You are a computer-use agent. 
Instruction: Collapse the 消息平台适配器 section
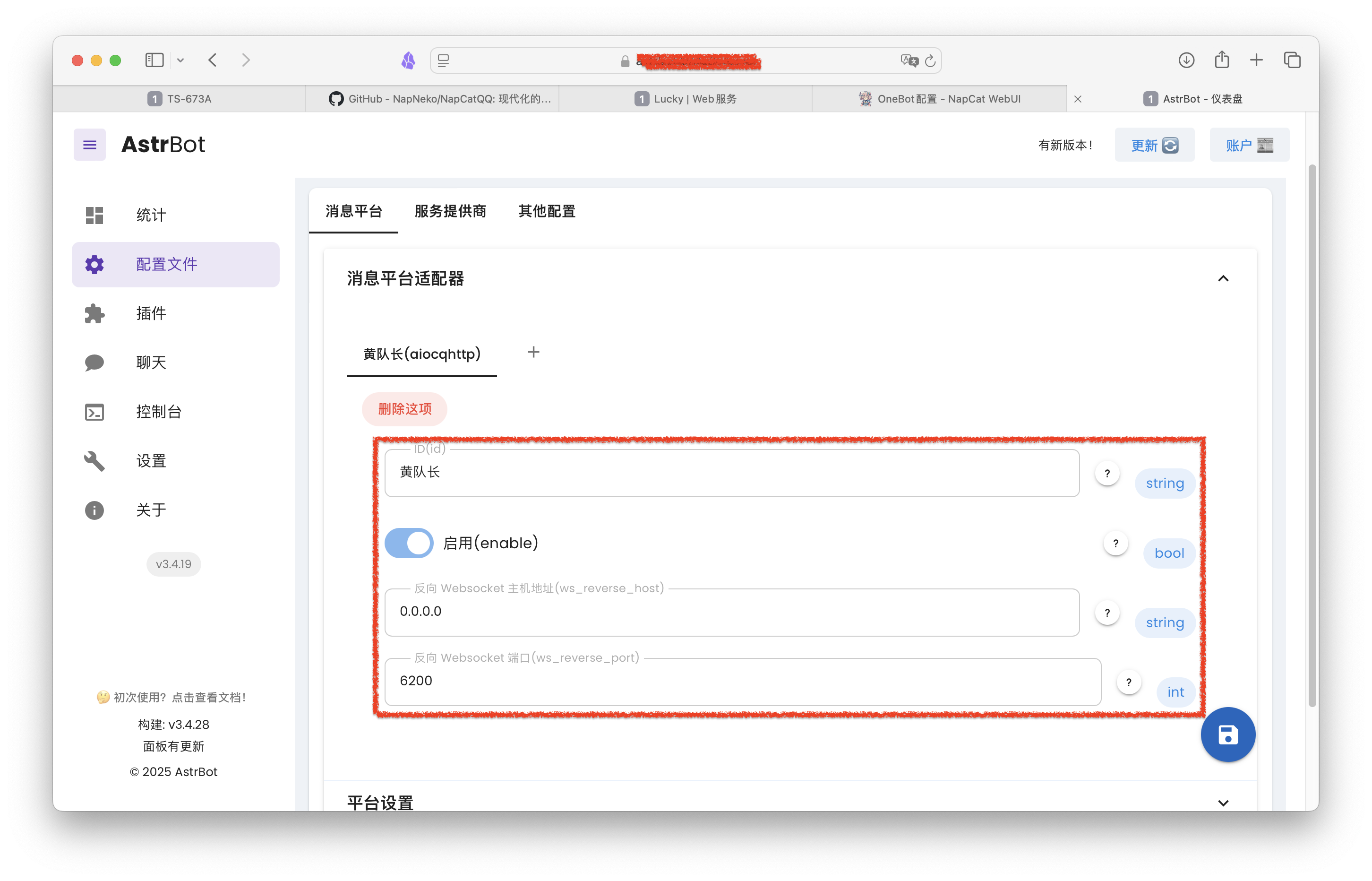coord(1223,278)
